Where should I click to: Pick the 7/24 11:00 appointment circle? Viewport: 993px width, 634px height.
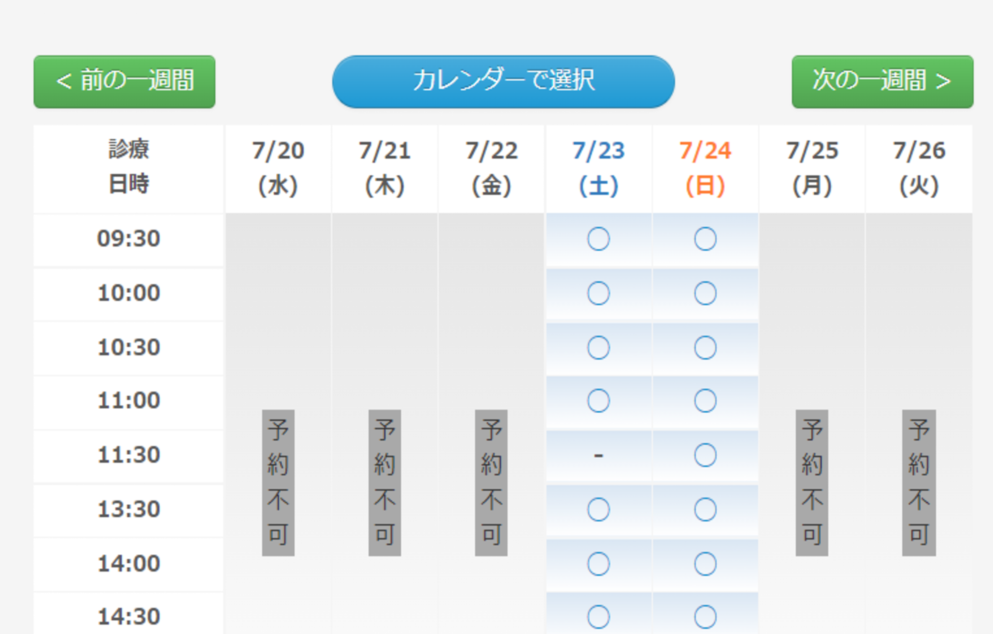click(x=705, y=401)
